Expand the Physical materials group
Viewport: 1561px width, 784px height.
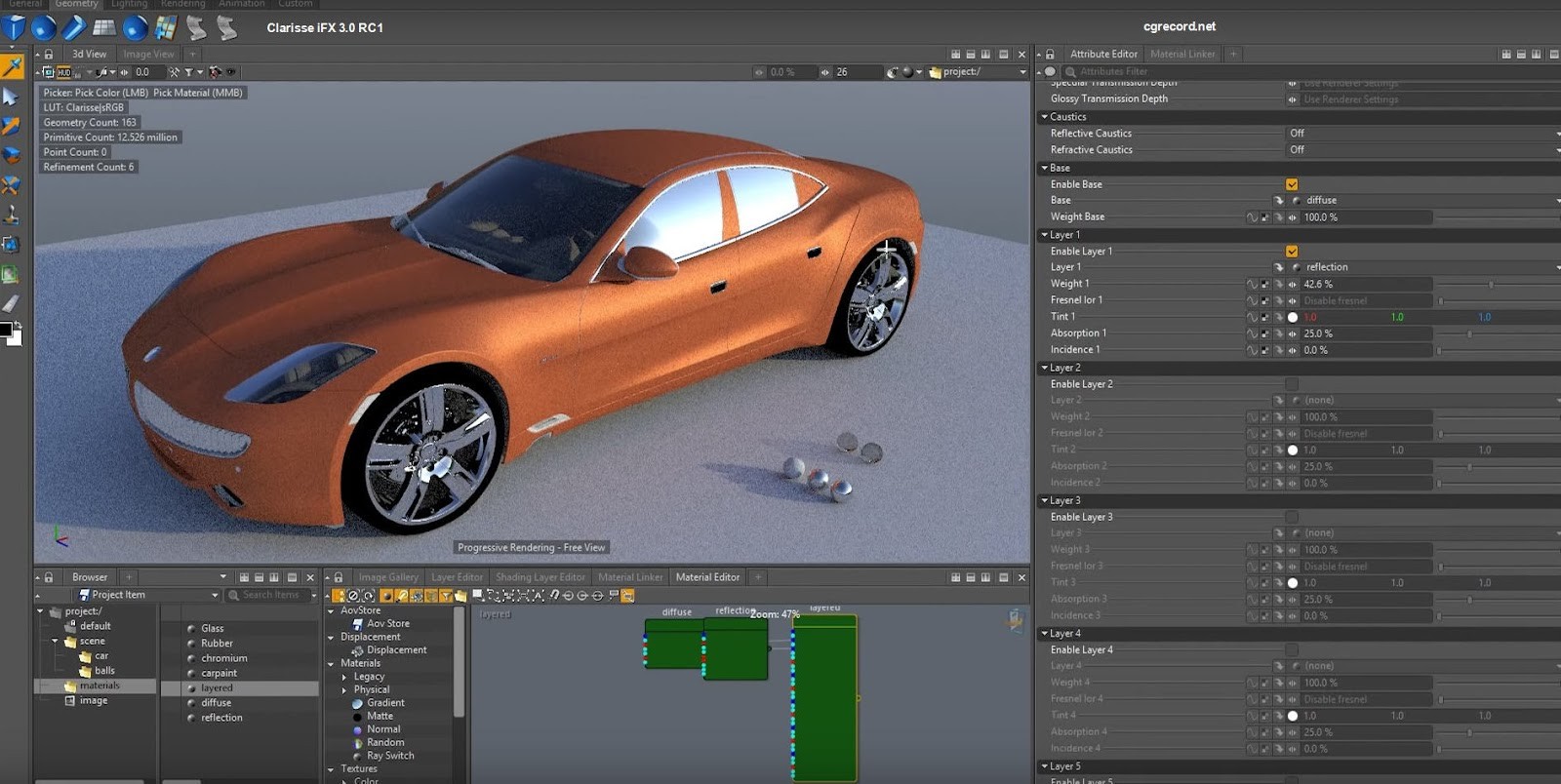coord(344,690)
